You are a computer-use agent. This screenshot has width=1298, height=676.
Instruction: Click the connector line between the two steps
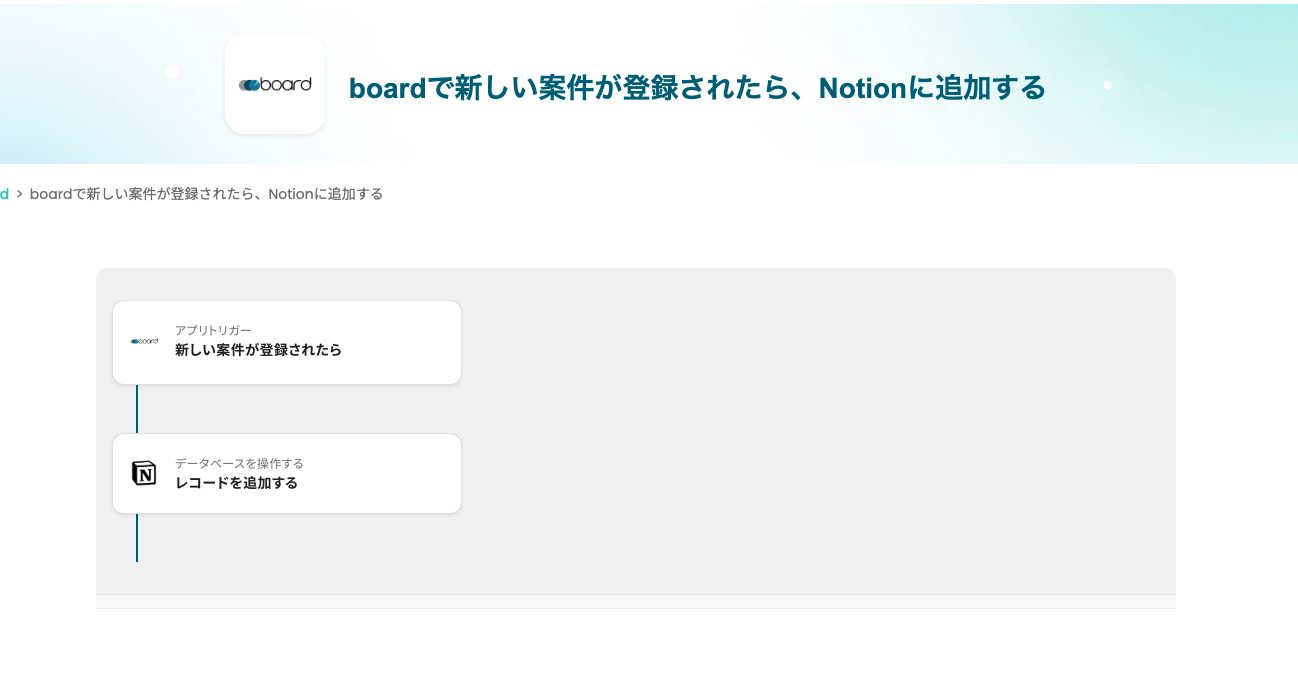[x=137, y=408]
